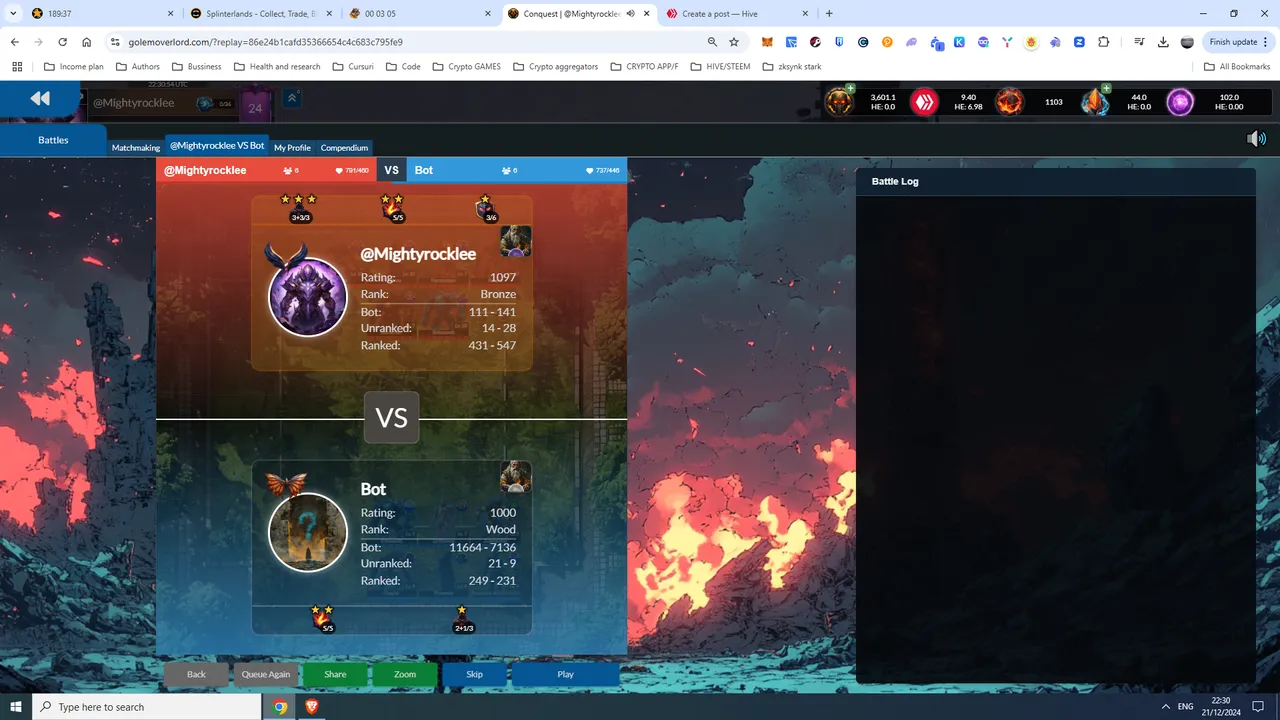
Task: Click the browser home button
Action: click(x=87, y=42)
